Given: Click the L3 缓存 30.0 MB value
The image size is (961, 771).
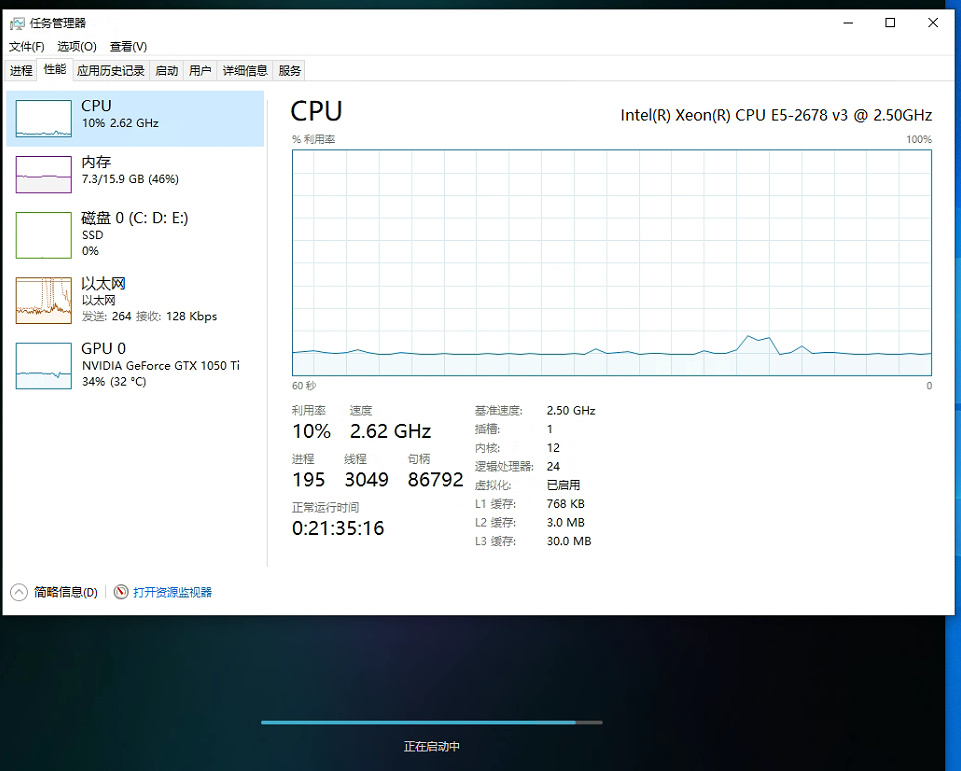Looking at the screenshot, I should [569, 541].
